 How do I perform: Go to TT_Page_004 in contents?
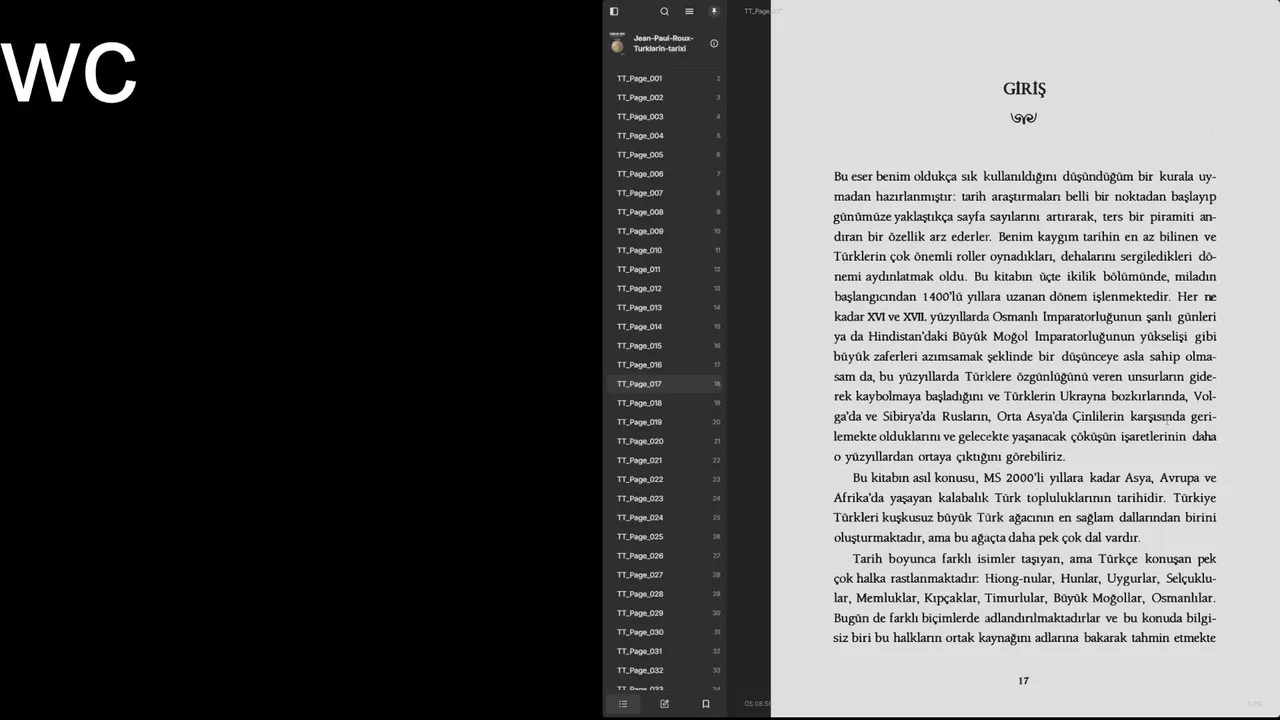[665, 135]
